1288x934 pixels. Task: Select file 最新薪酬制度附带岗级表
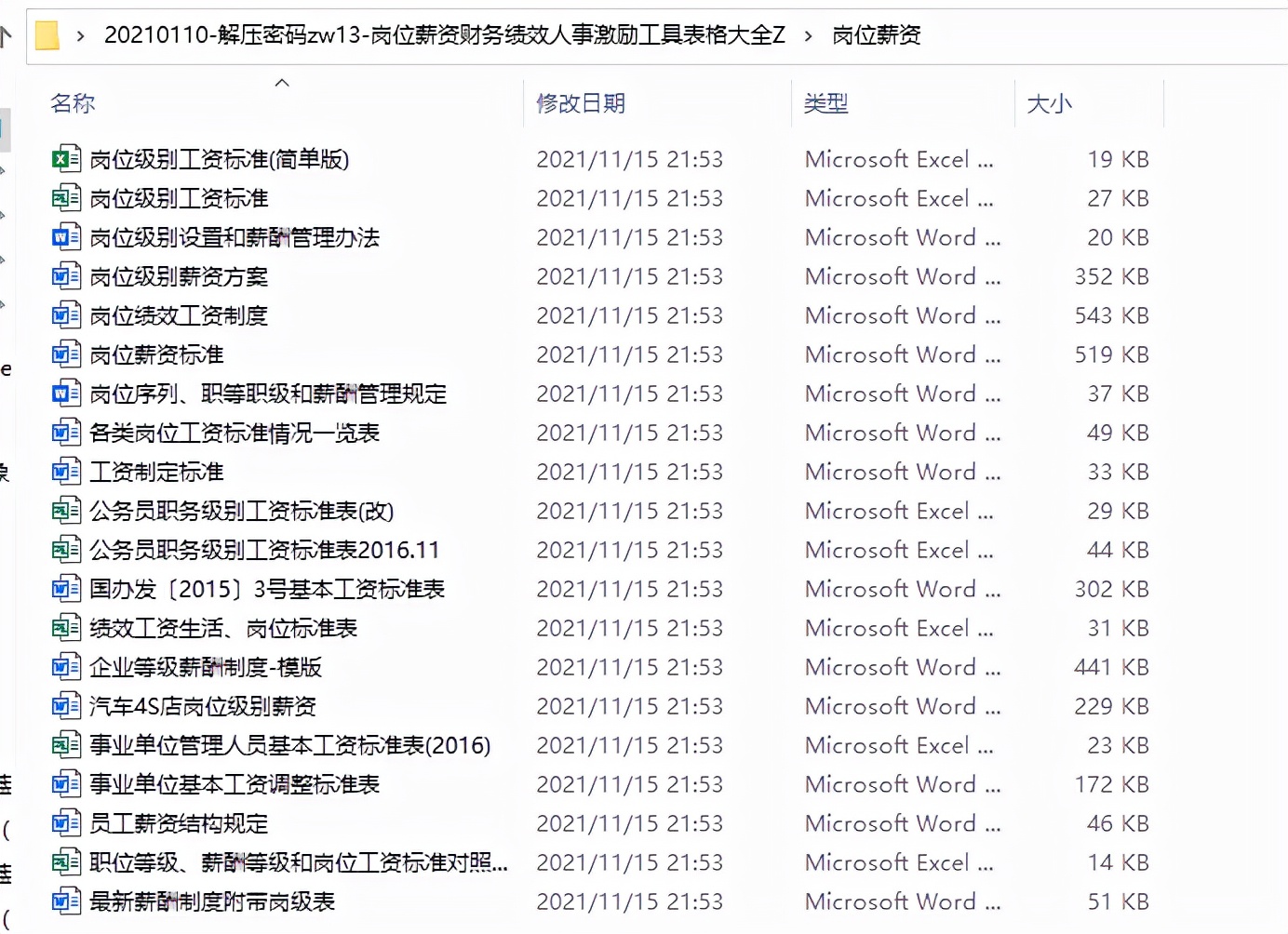[212, 901]
